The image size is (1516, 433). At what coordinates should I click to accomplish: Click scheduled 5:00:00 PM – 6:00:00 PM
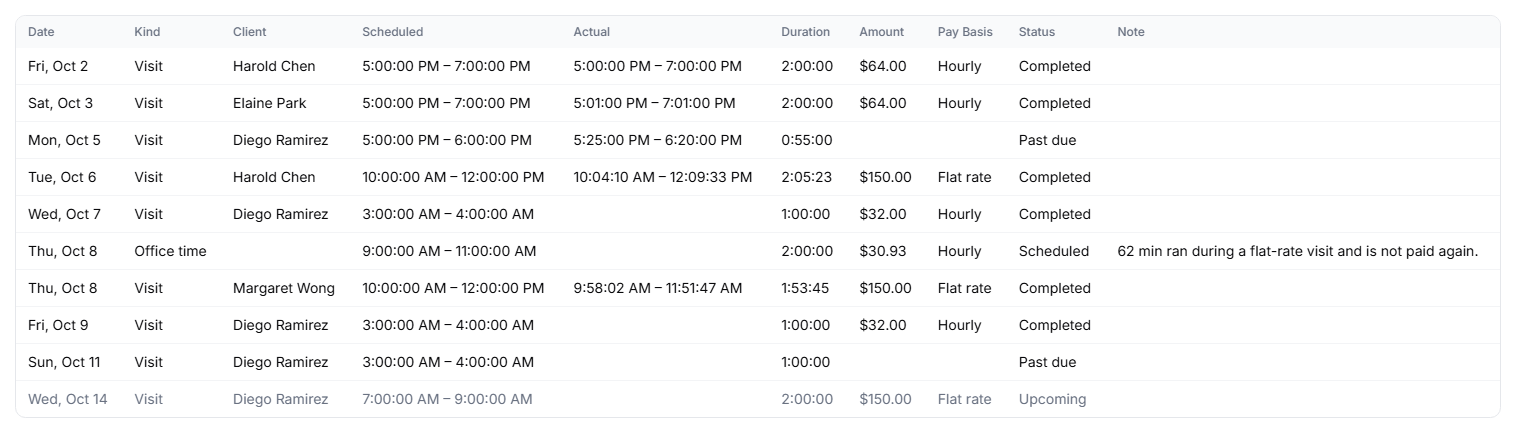point(447,140)
